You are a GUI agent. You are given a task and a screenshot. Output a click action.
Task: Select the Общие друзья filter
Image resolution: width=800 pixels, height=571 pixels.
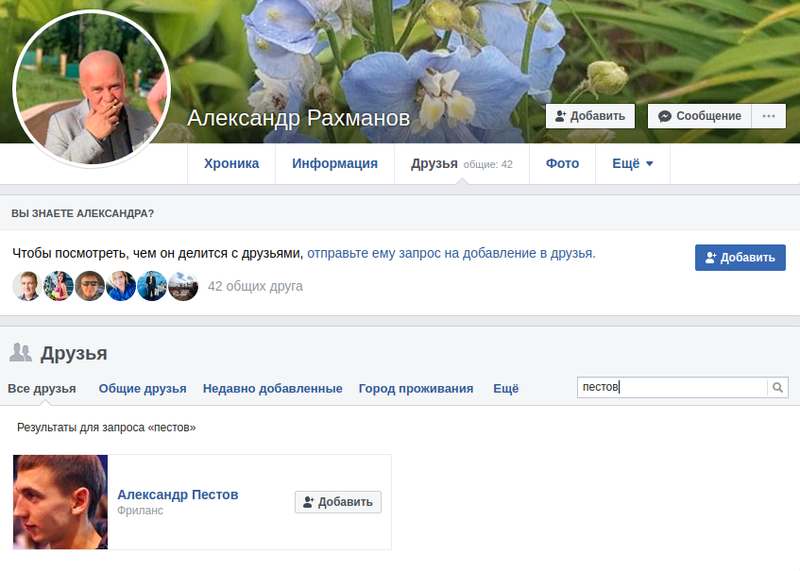click(142, 389)
